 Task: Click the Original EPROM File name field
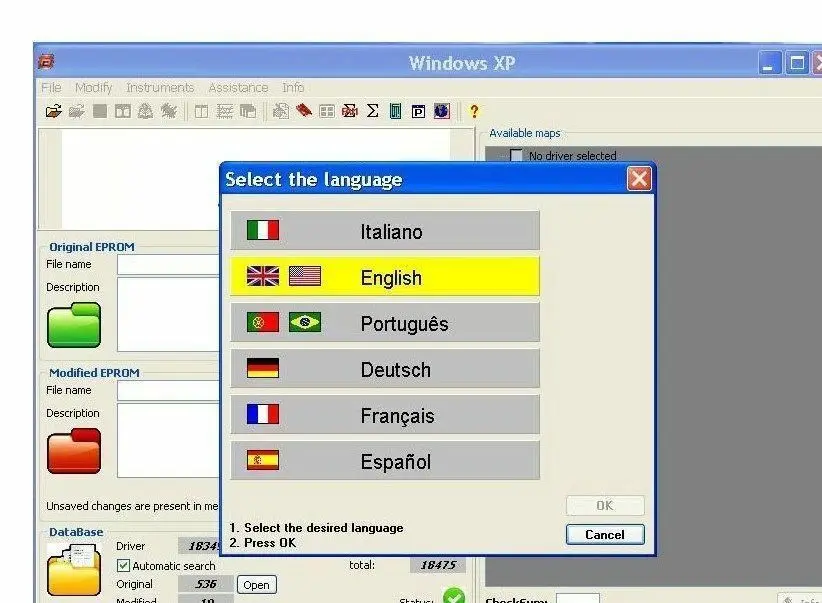(168, 265)
